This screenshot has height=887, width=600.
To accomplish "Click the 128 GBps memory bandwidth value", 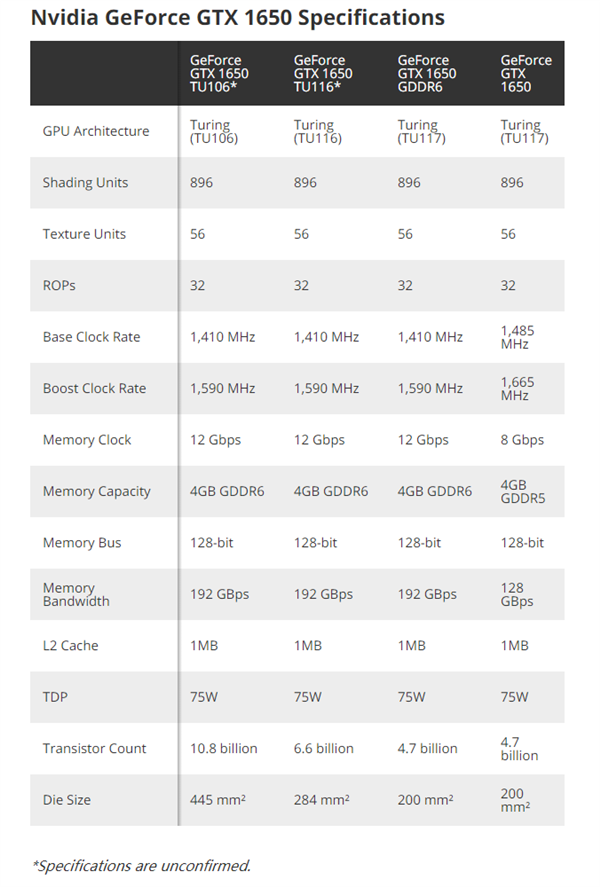I will tap(517, 594).
